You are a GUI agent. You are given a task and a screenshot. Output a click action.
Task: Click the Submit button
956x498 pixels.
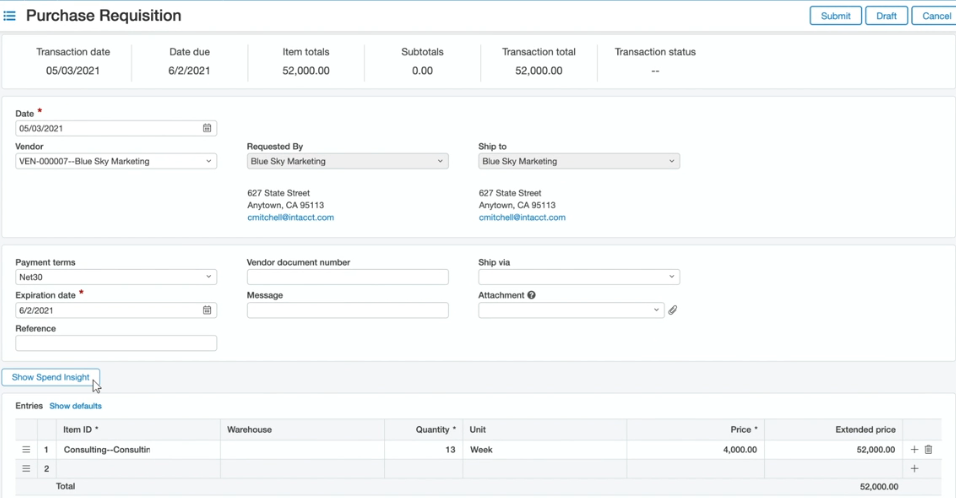835,16
